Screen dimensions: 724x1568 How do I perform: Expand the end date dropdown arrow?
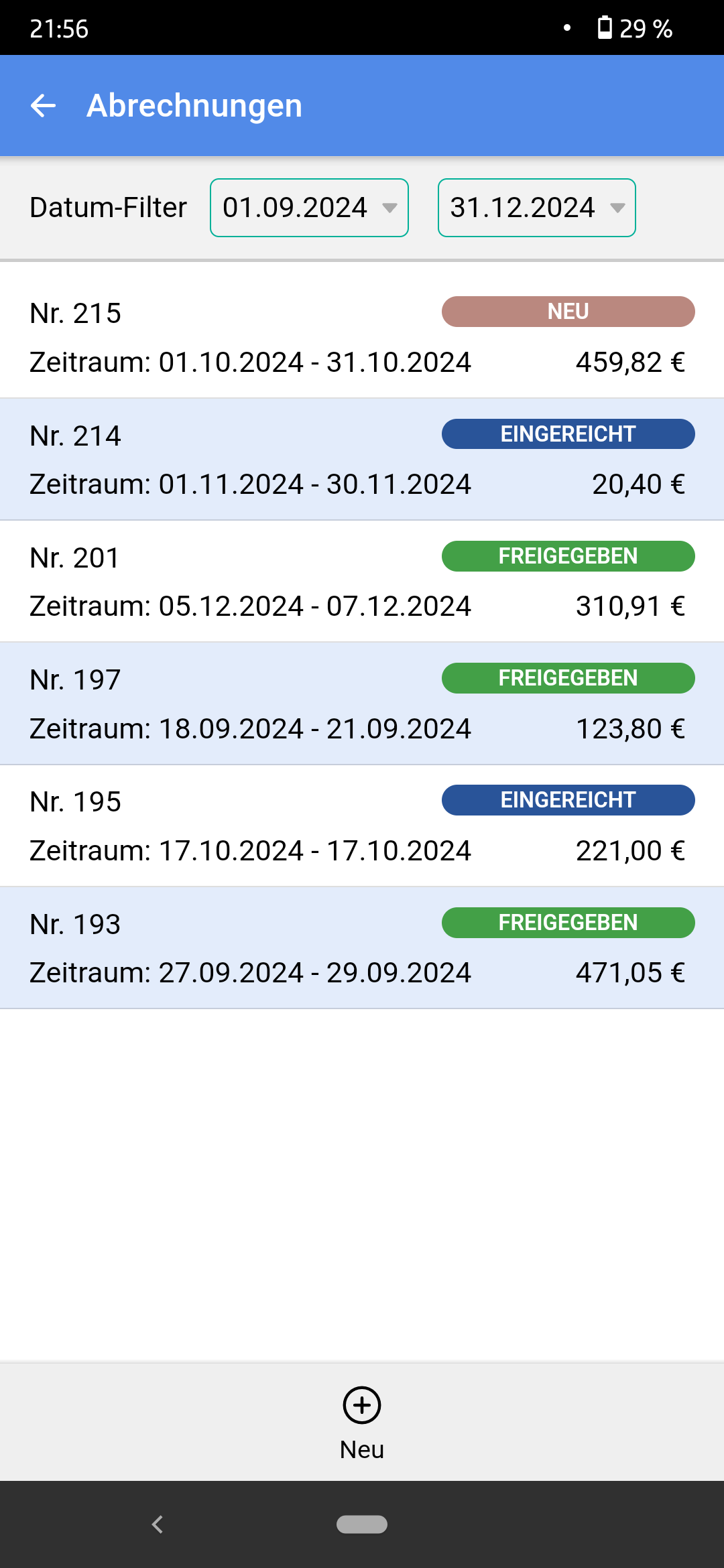(x=617, y=208)
